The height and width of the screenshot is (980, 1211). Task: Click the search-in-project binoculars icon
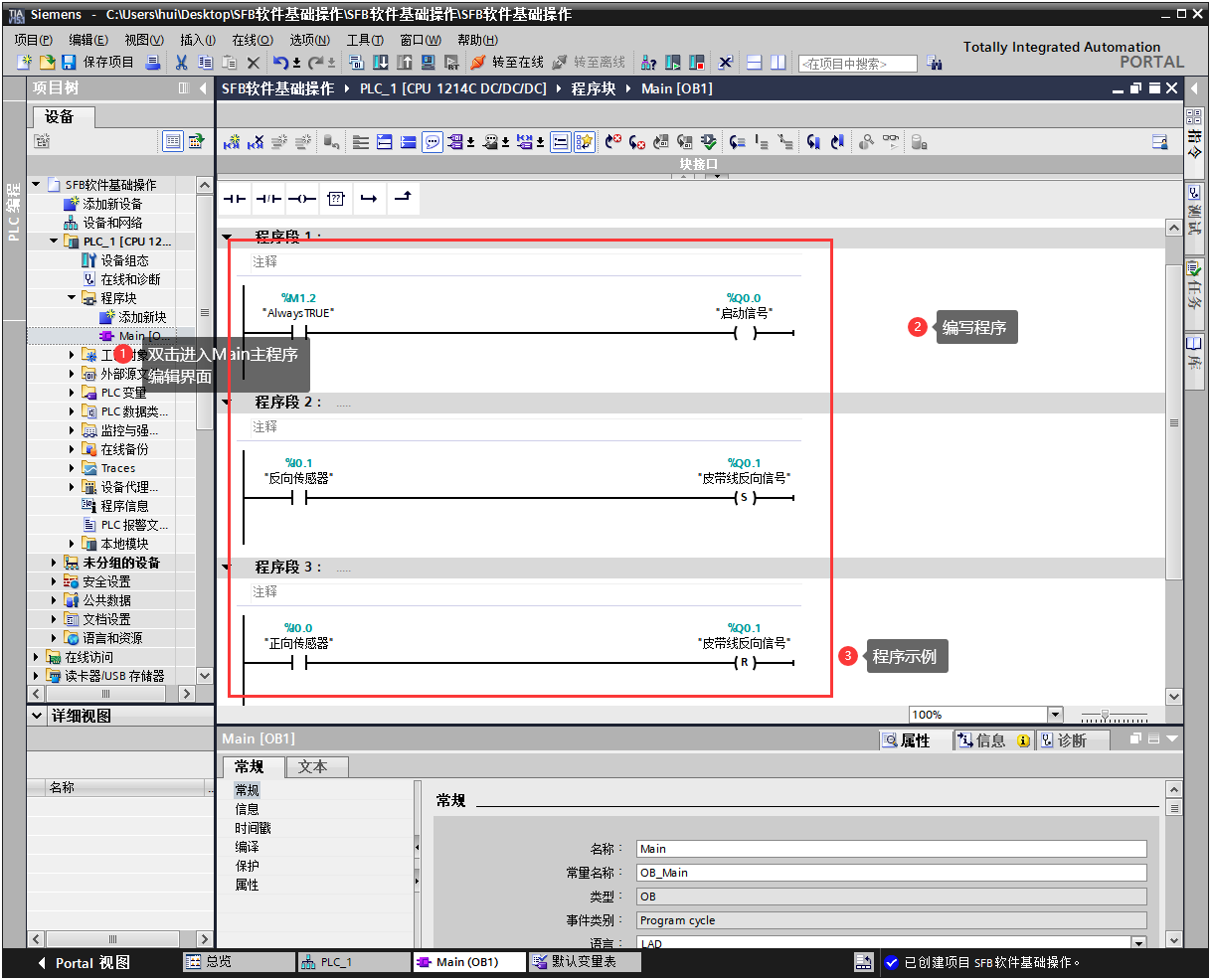pos(935,63)
